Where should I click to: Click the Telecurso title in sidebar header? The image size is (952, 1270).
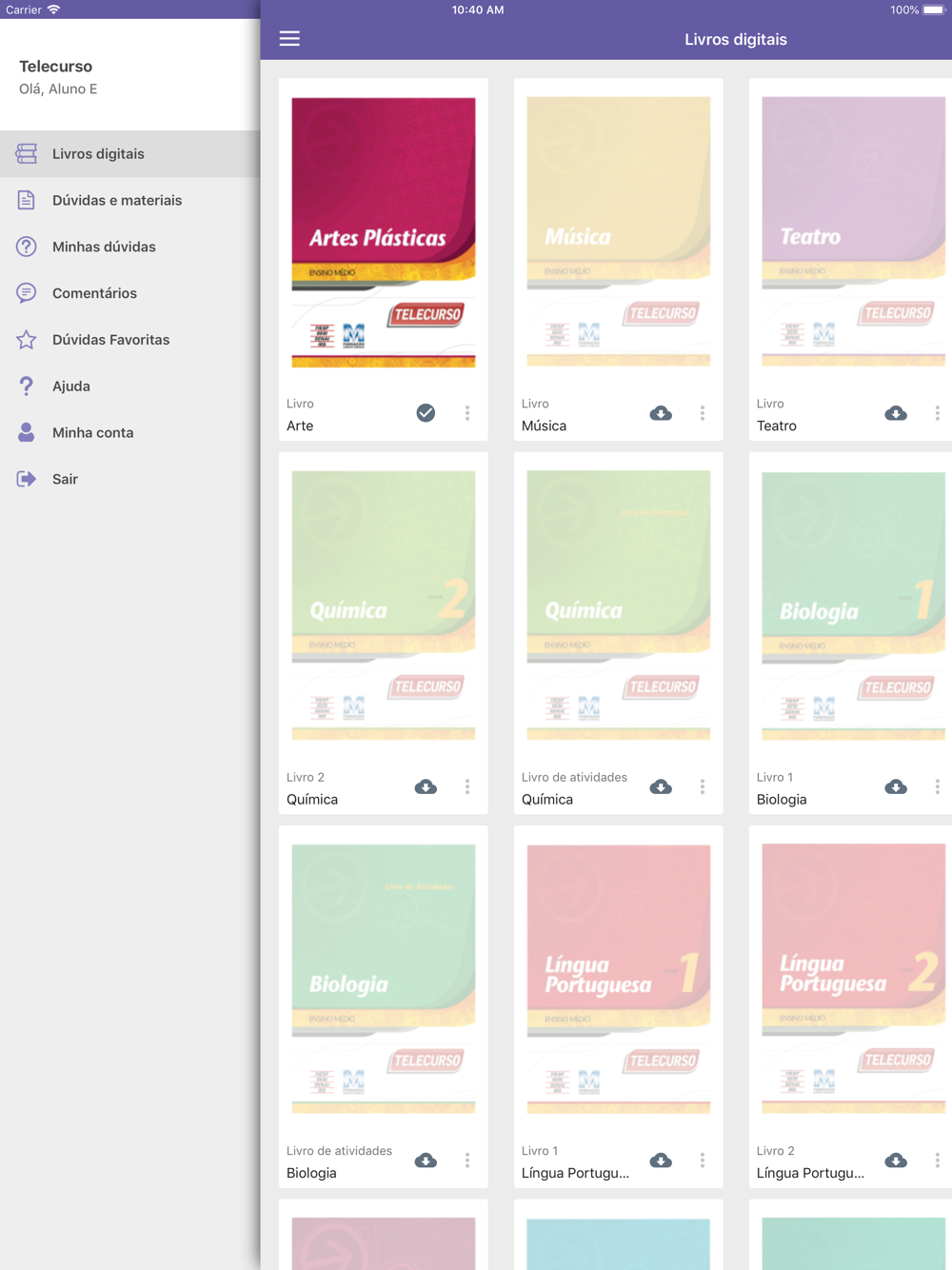tap(56, 66)
